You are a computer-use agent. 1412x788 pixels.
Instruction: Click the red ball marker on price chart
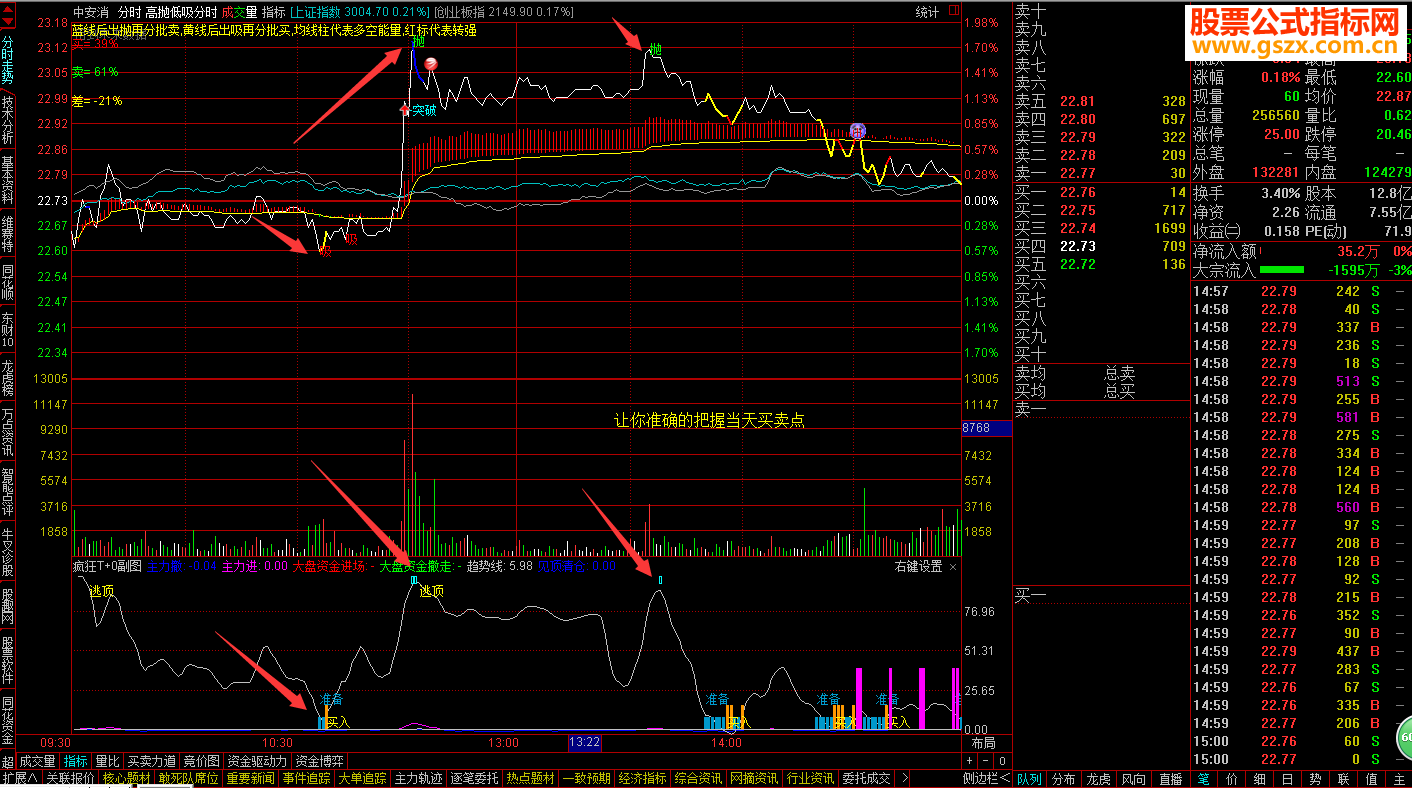pos(431,65)
